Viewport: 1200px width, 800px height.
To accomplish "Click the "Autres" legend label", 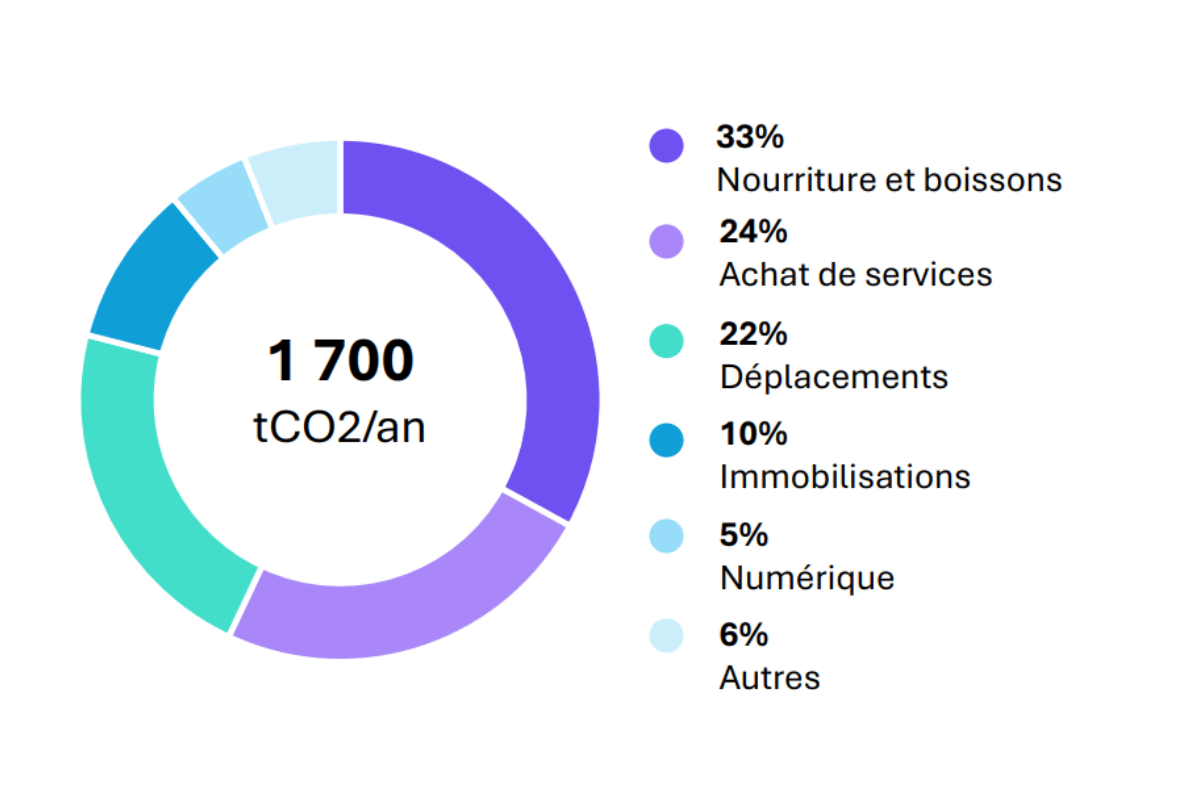I will [x=769, y=677].
